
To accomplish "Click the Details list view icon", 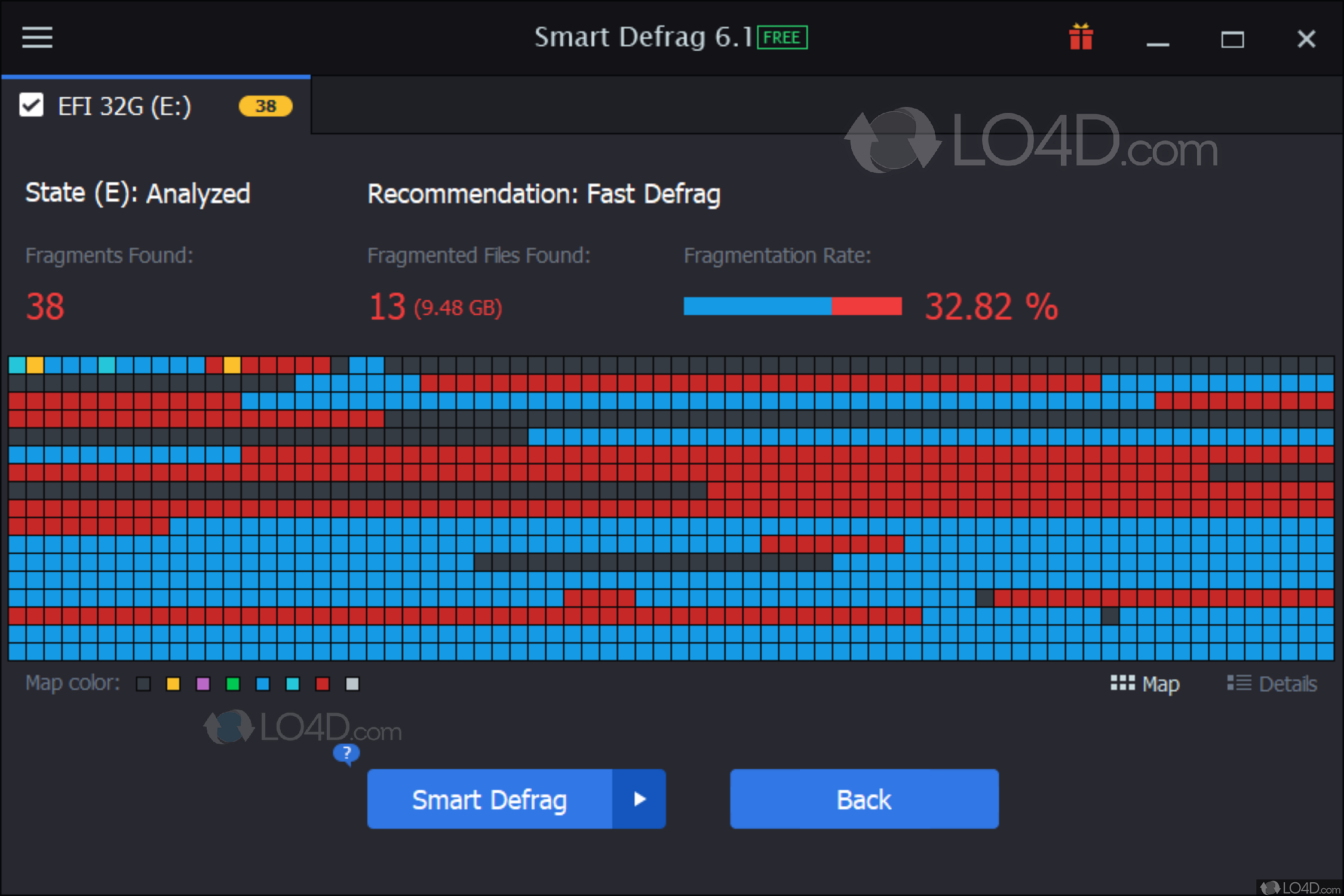I will [1239, 683].
